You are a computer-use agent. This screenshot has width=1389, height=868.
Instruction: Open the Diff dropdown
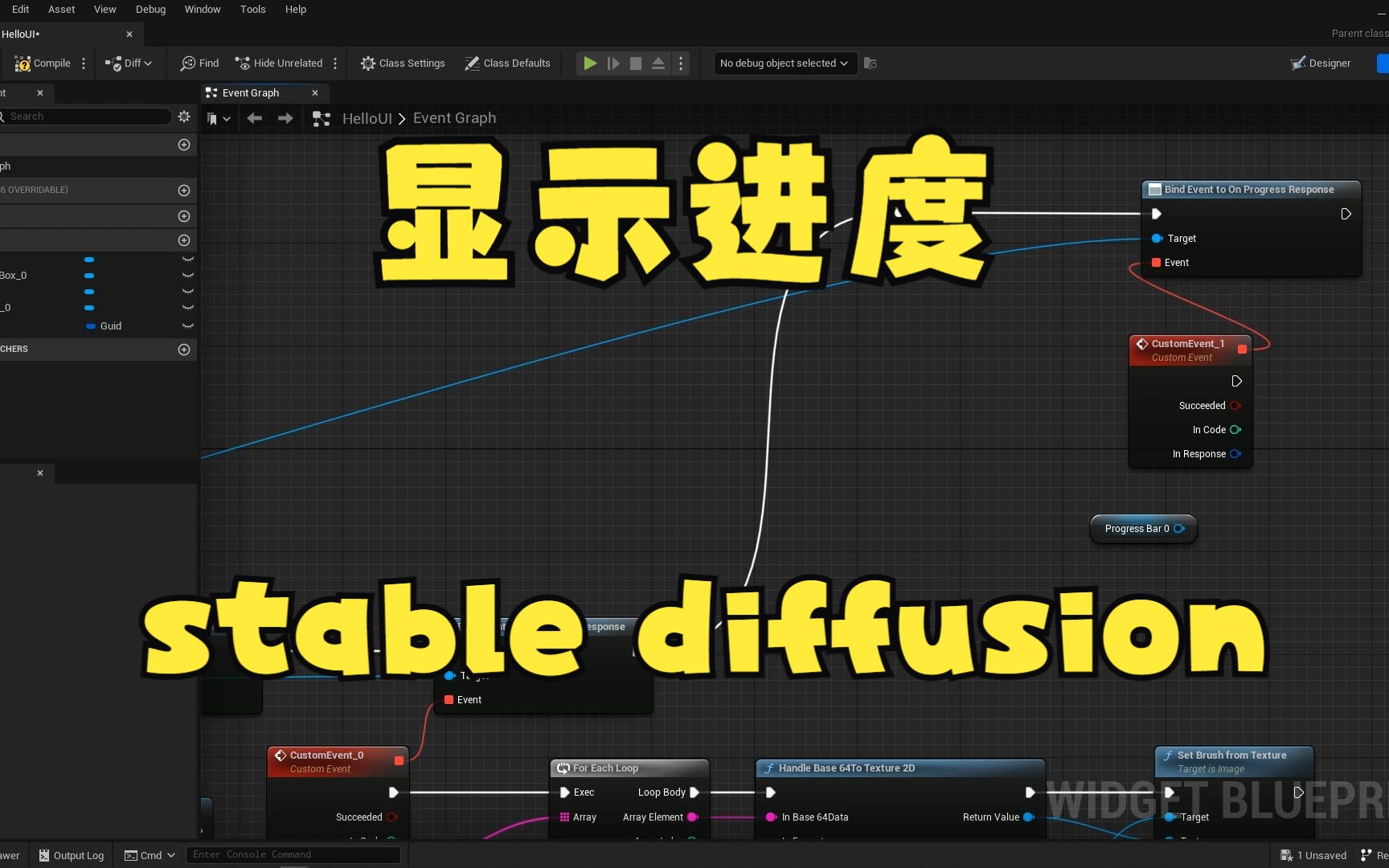tap(129, 63)
